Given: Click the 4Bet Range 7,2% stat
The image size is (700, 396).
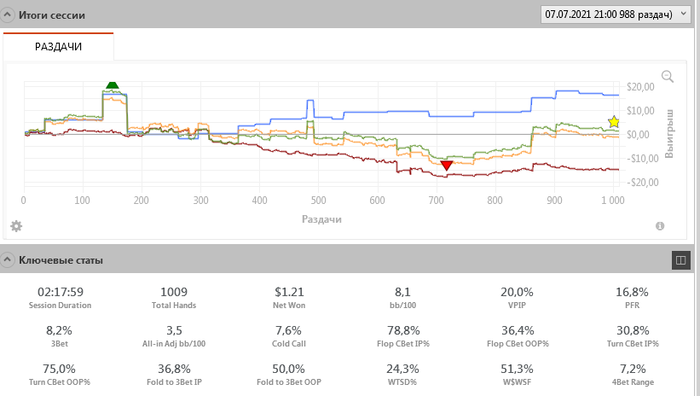Looking at the screenshot, I should pos(633,375).
